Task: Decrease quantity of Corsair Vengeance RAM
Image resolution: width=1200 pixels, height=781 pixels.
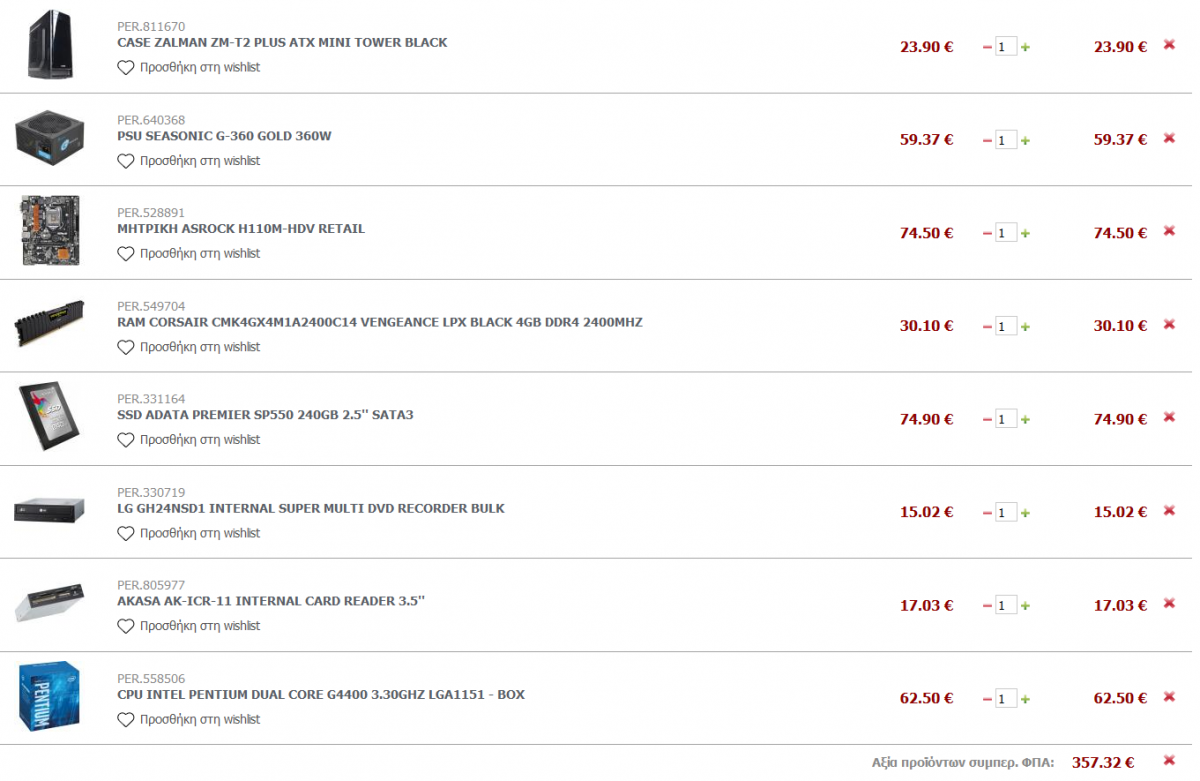Action: [x=988, y=327]
